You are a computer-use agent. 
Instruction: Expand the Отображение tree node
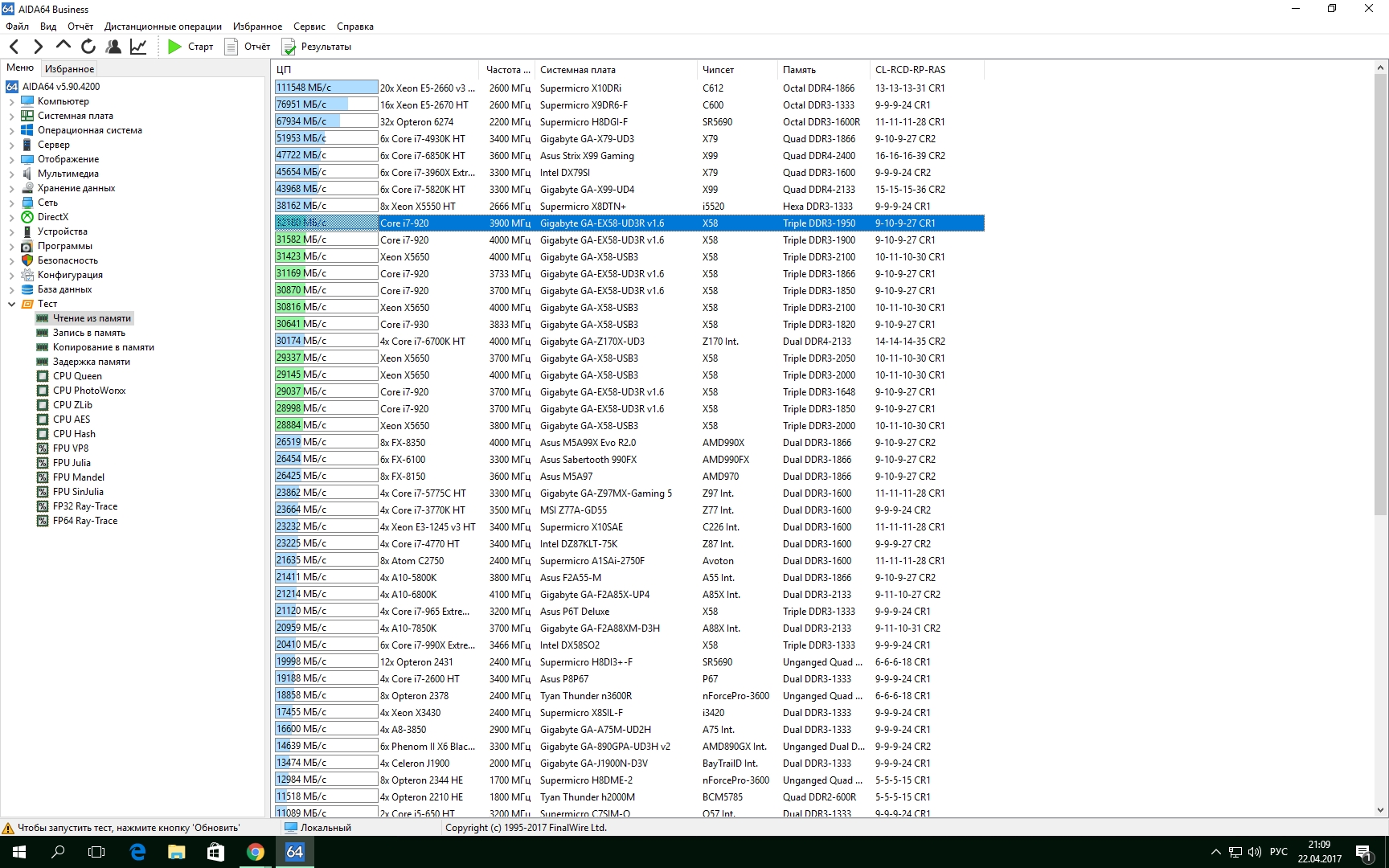coord(11,159)
